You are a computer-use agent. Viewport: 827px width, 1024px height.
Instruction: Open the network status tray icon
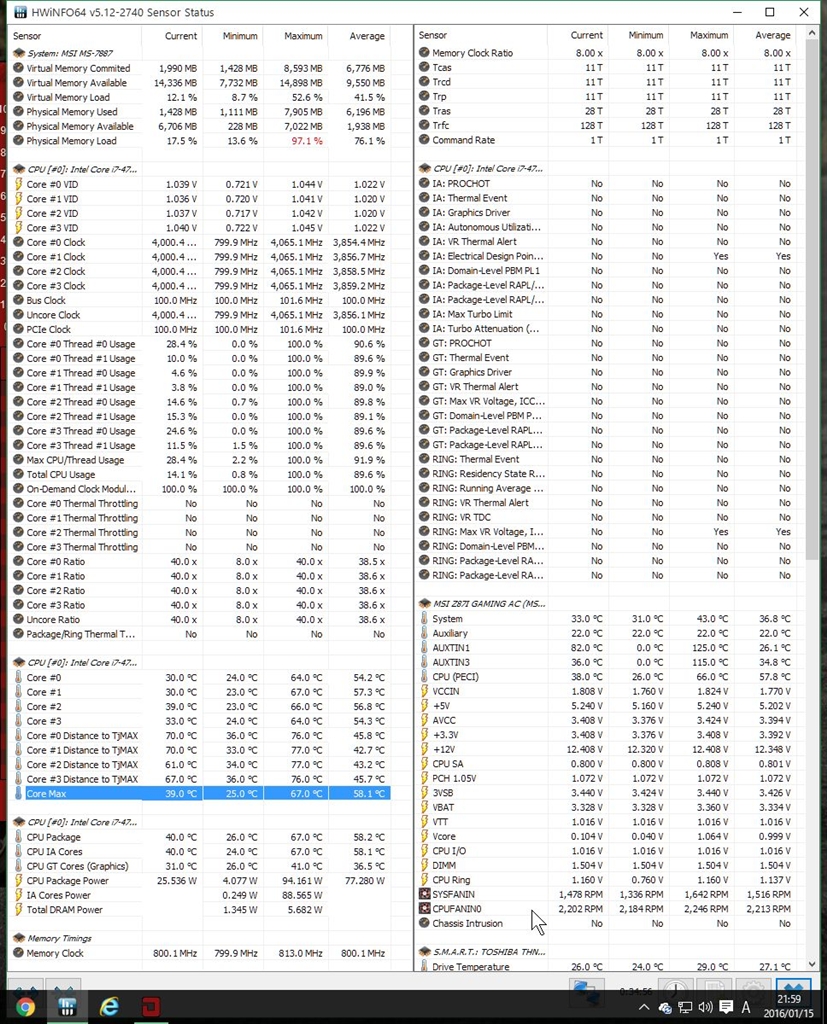(x=685, y=1007)
